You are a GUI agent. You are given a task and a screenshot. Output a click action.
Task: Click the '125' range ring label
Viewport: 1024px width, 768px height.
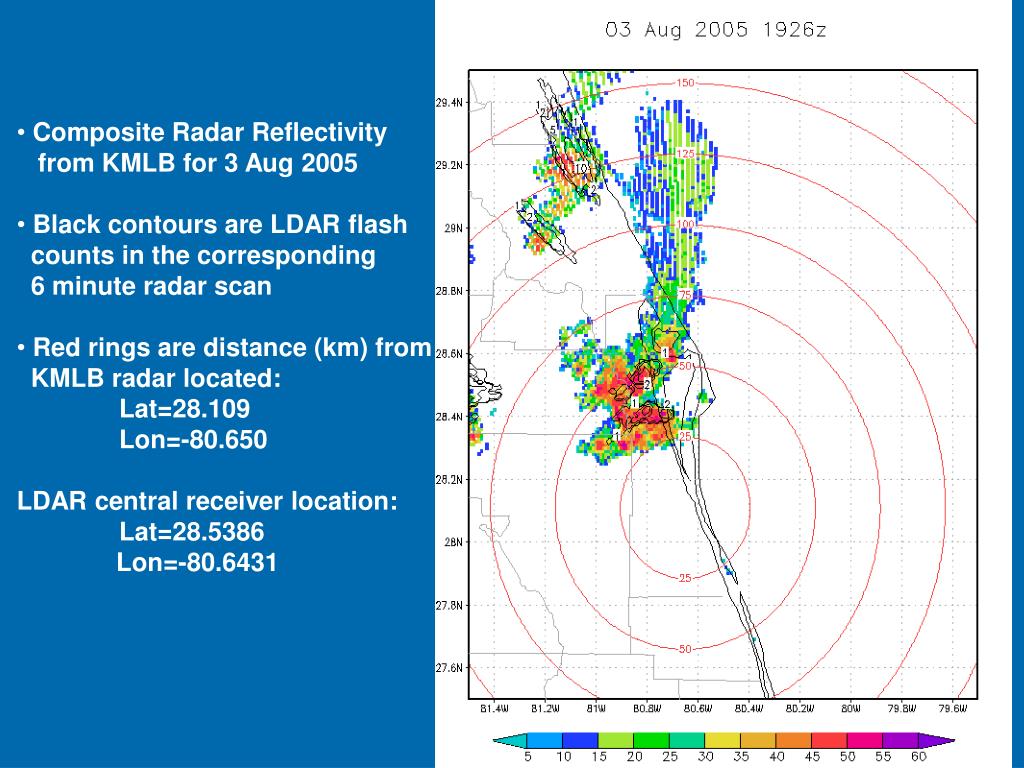tap(685, 154)
